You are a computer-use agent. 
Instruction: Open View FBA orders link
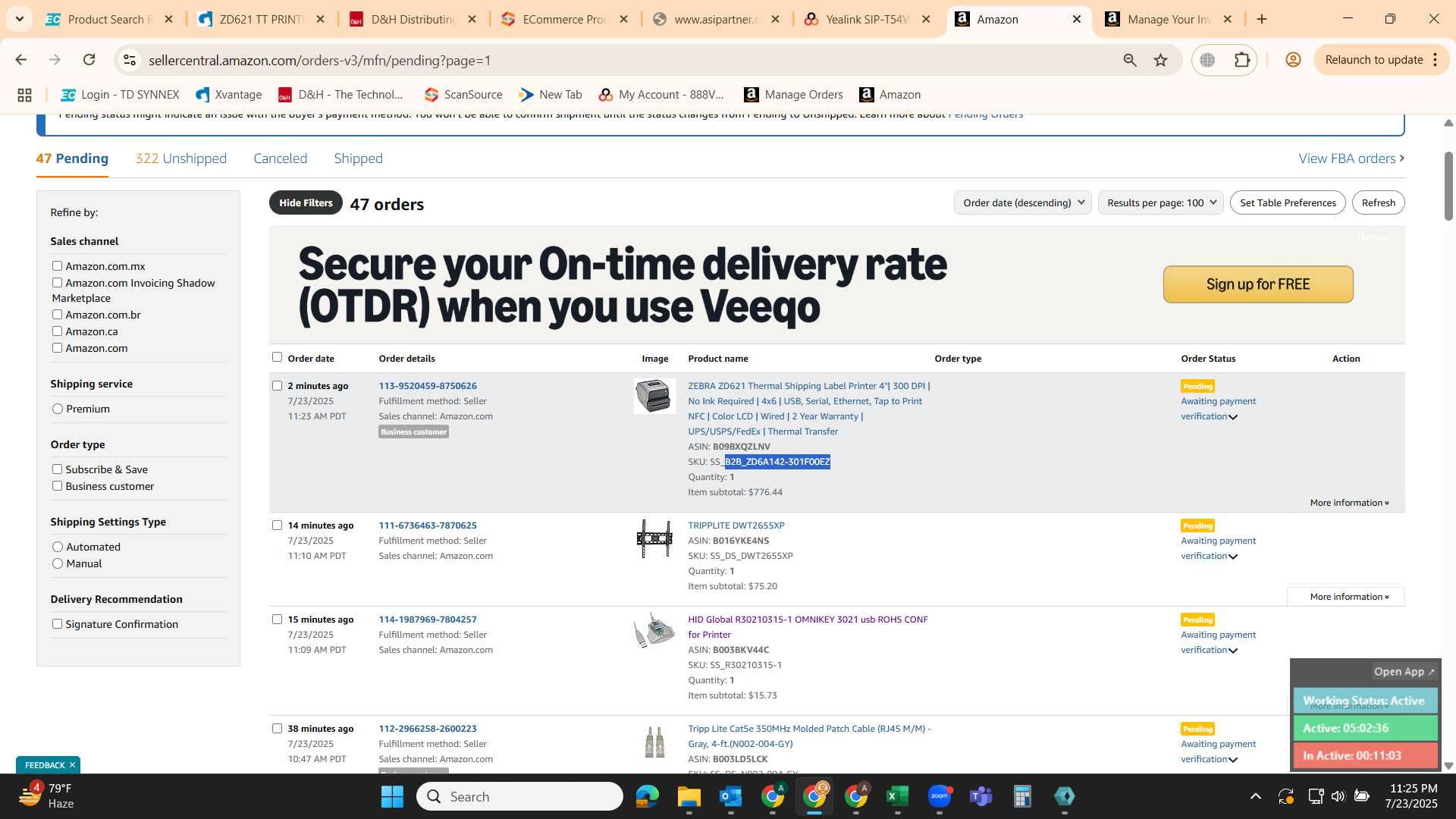(x=1351, y=158)
